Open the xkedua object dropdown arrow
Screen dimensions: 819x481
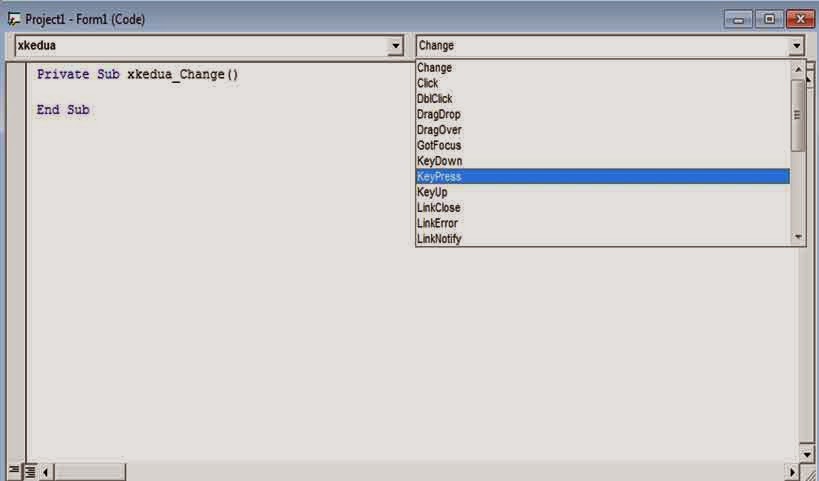tap(395, 46)
